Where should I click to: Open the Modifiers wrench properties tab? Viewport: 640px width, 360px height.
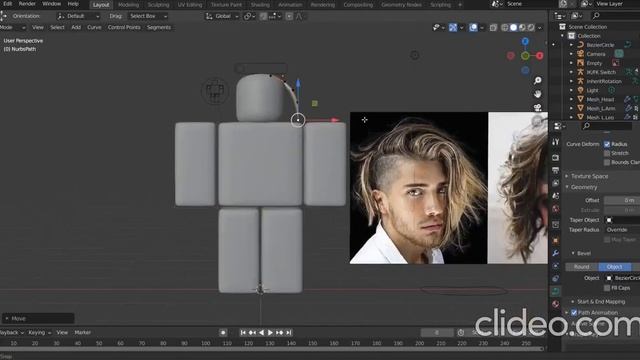(556, 253)
